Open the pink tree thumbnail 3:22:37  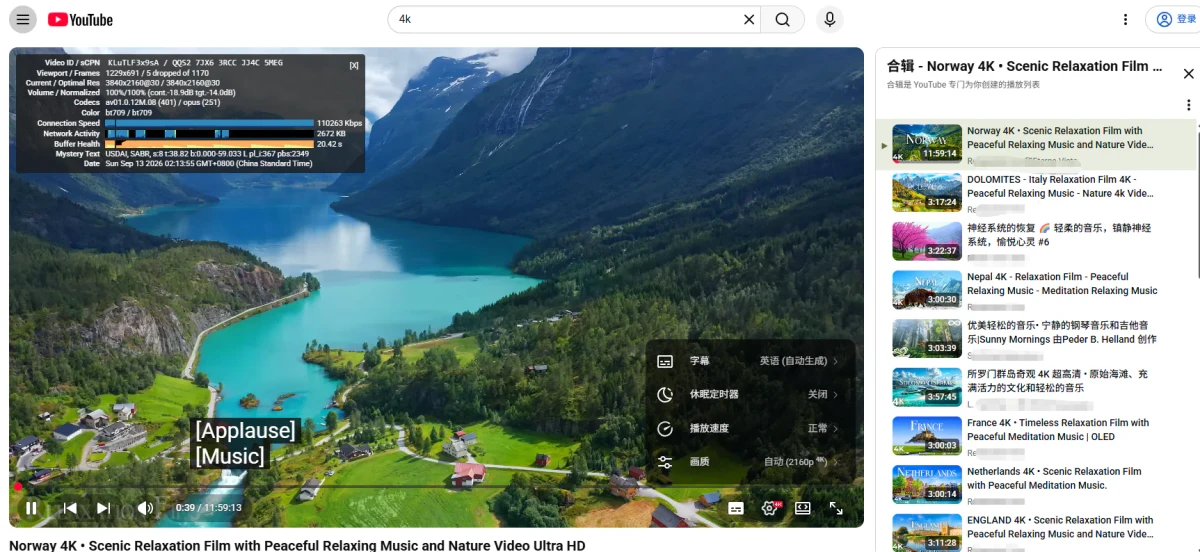pyautogui.click(x=927, y=241)
